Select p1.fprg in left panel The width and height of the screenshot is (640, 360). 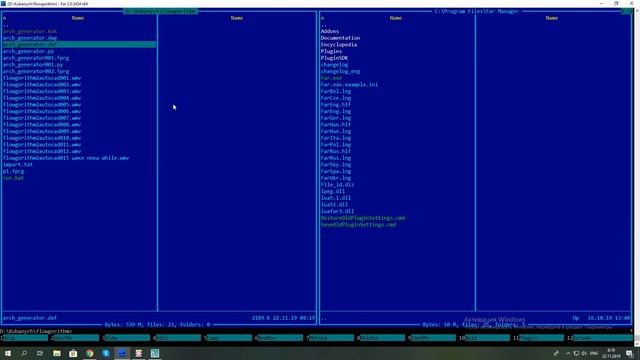(13, 171)
